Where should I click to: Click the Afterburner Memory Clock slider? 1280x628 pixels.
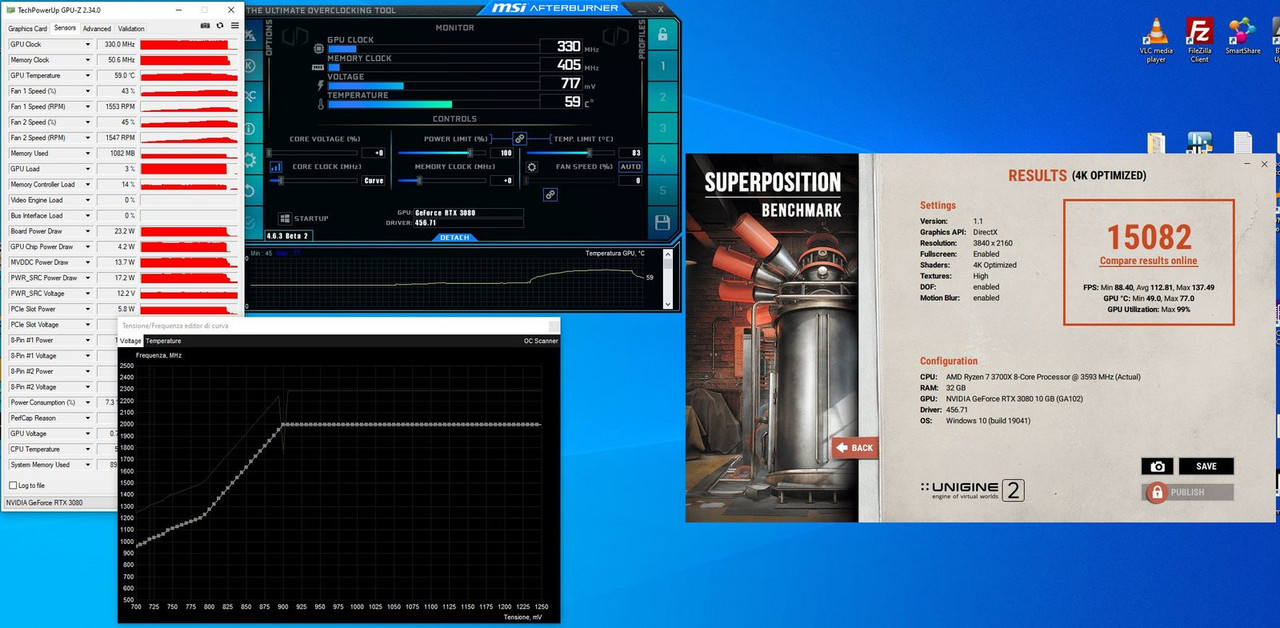(x=441, y=181)
